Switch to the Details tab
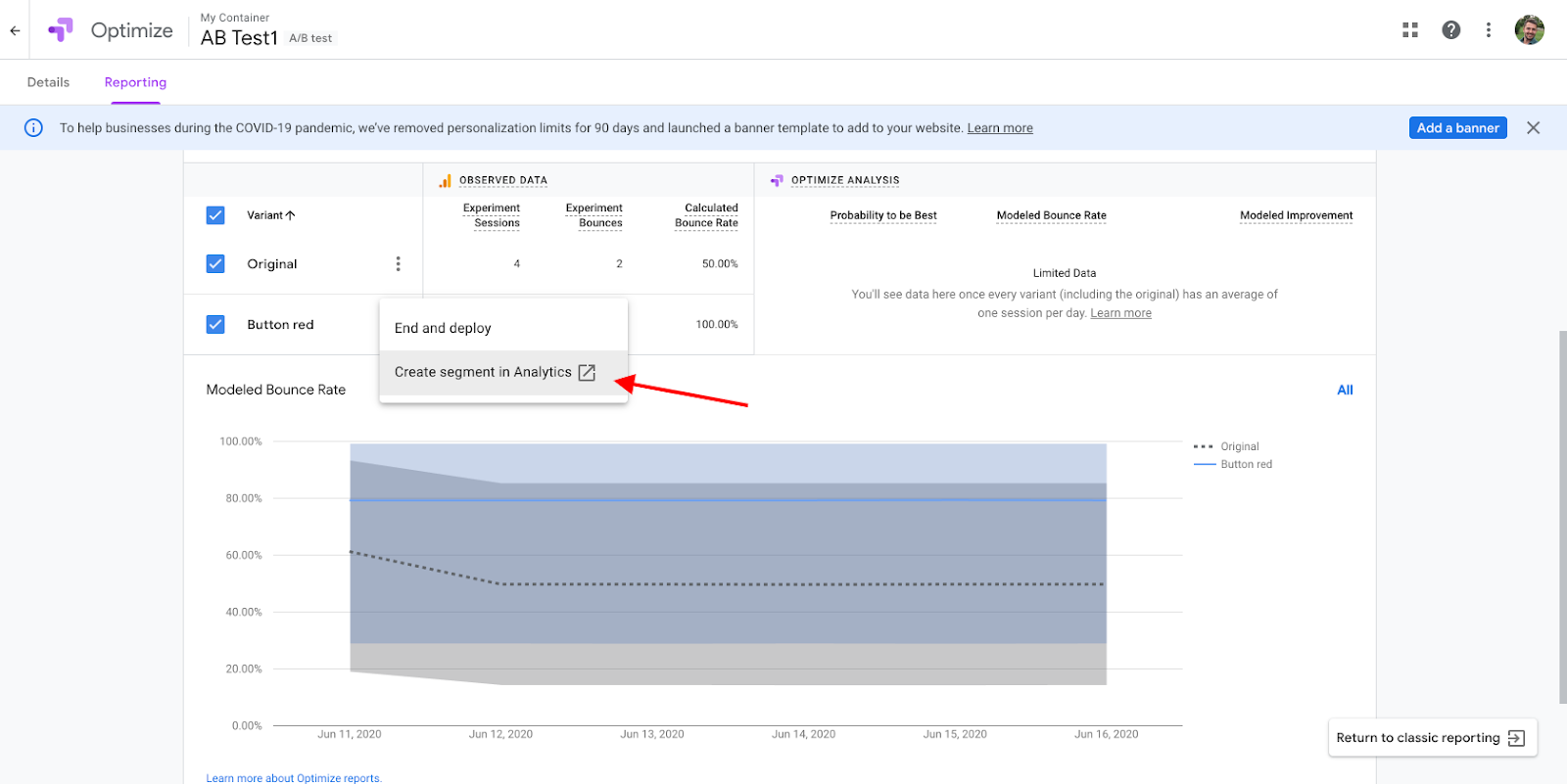 pos(48,82)
